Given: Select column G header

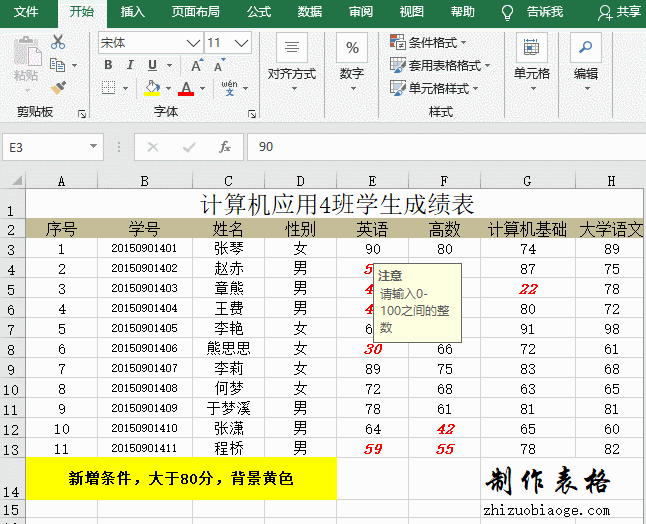Looking at the screenshot, I should (527, 181).
